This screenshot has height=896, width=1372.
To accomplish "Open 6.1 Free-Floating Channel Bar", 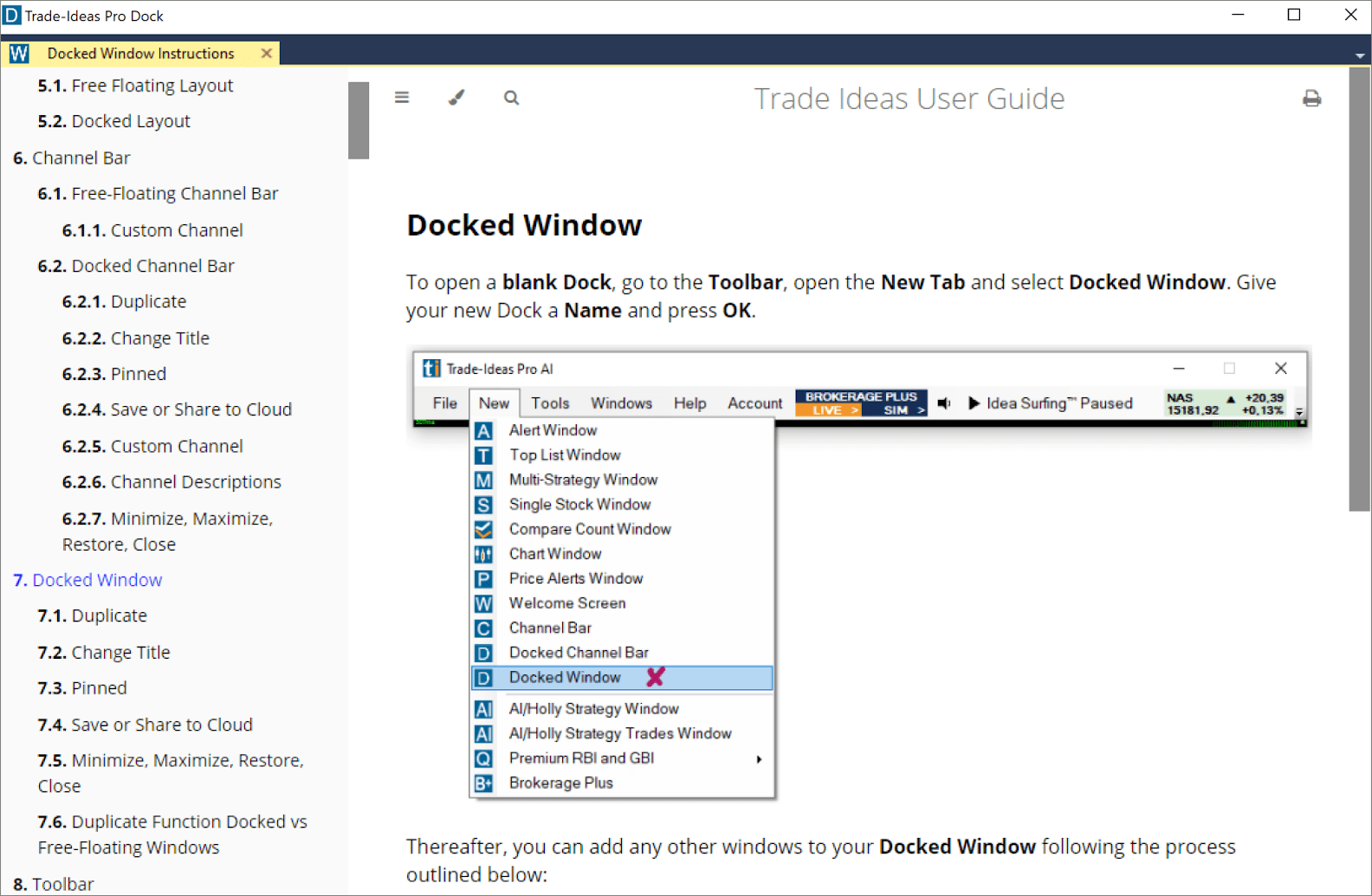I will click(158, 194).
